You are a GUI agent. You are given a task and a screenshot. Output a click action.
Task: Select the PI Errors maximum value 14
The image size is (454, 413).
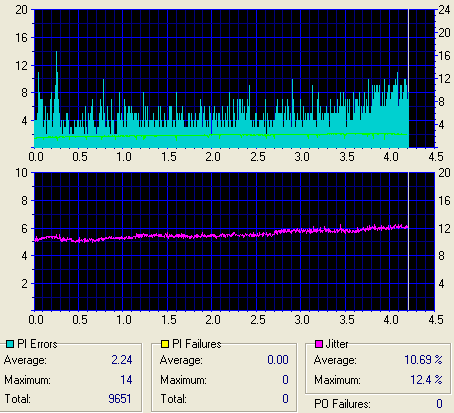pyautogui.click(x=126, y=380)
